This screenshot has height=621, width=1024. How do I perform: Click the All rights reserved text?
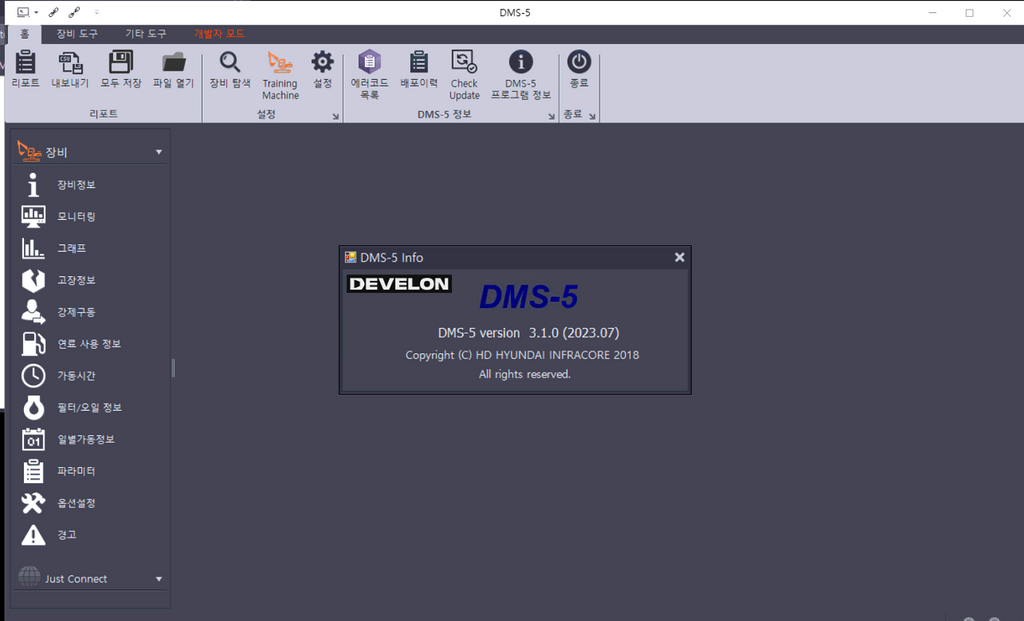[524, 374]
